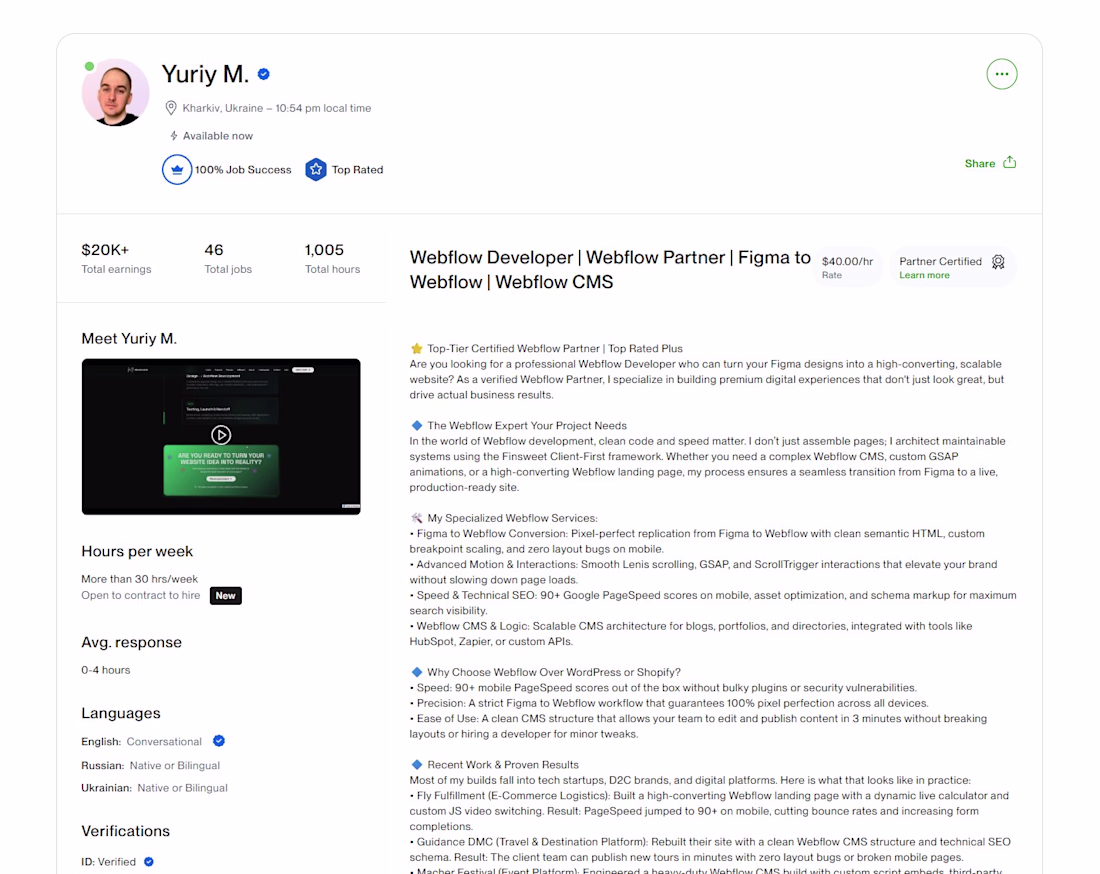Screen dimensions: 1100x874
Task: Click the location pin icon by Kharkiv
Action: (170, 108)
